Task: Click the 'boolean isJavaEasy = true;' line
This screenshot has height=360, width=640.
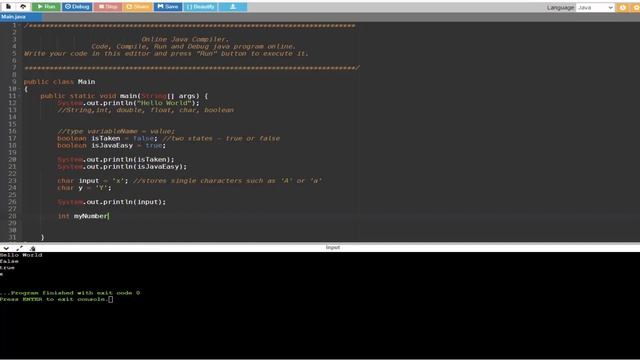Action: 111,145
